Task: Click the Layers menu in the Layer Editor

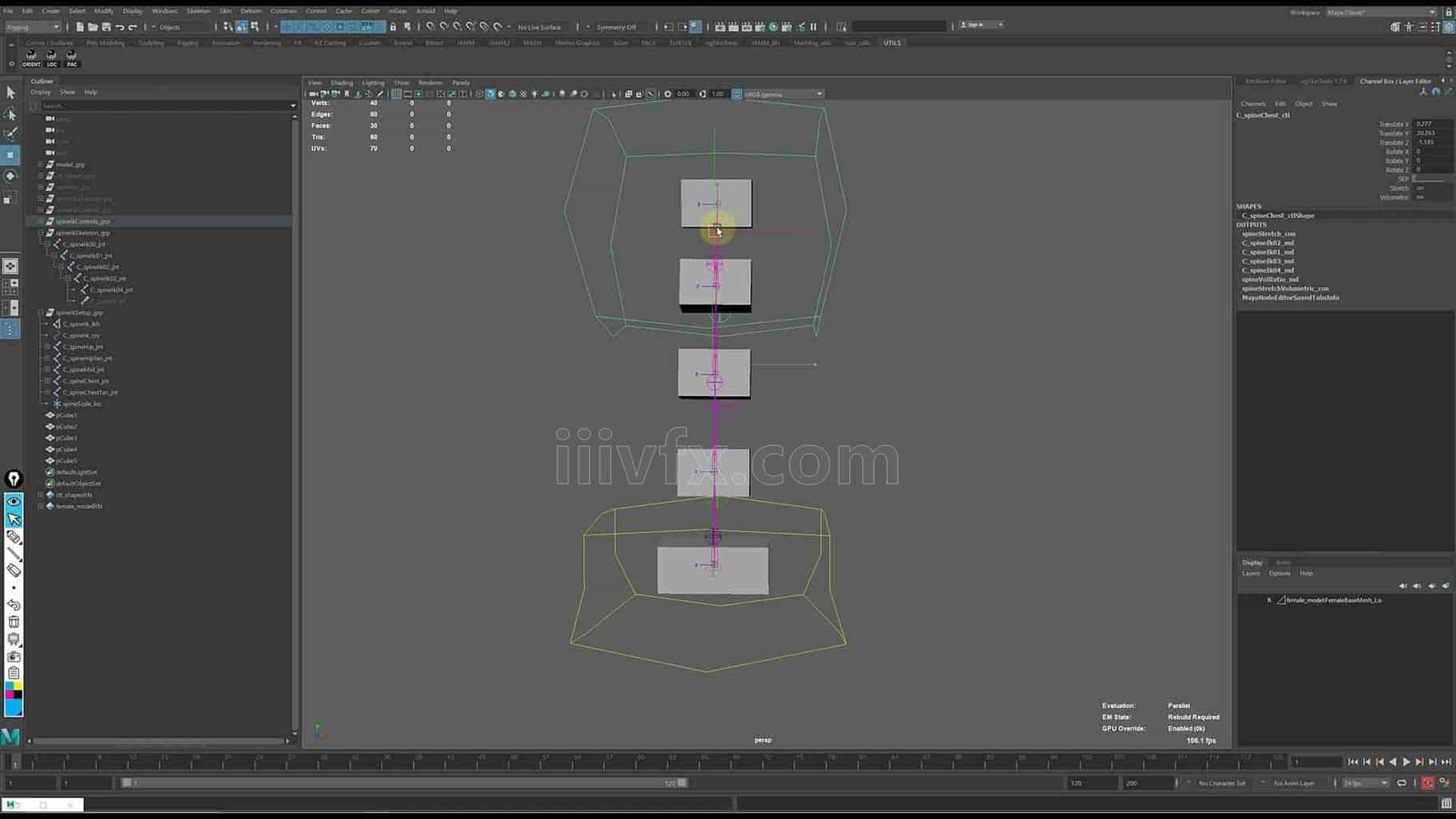Action: point(1250,573)
